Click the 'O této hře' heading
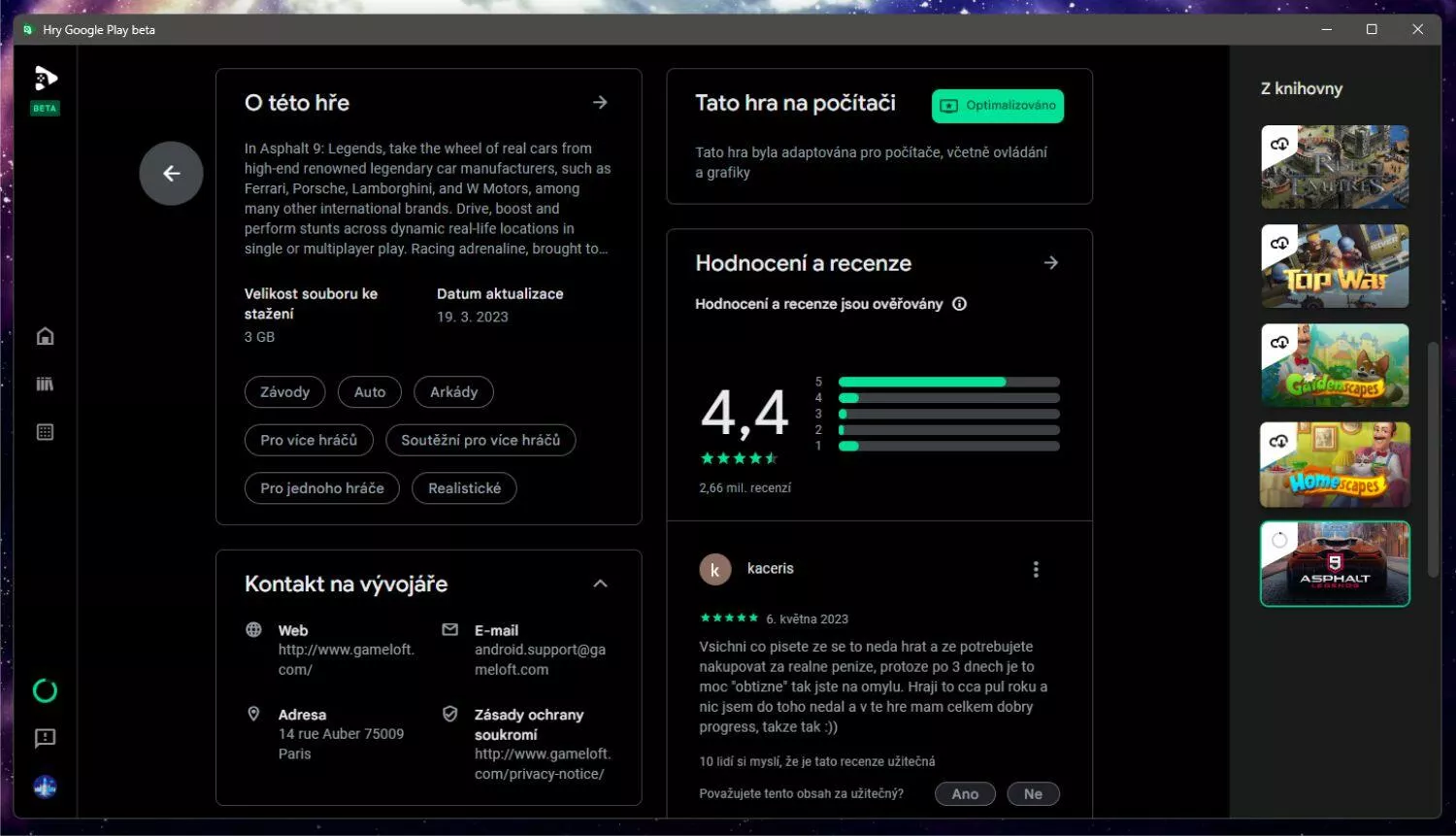This screenshot has width=1456, height=836. 297,103
